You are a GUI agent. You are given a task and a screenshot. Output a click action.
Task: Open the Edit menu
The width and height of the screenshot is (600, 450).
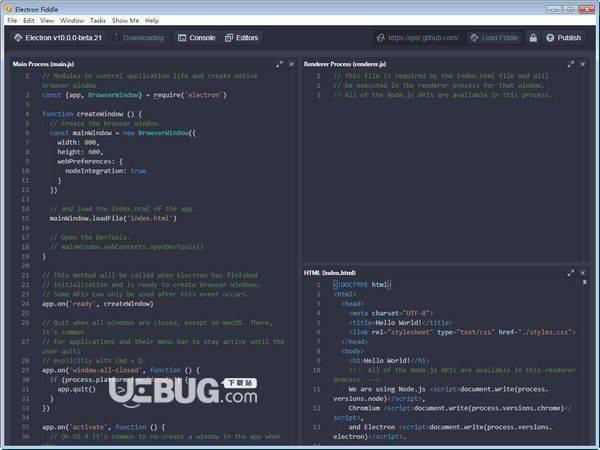29,20
